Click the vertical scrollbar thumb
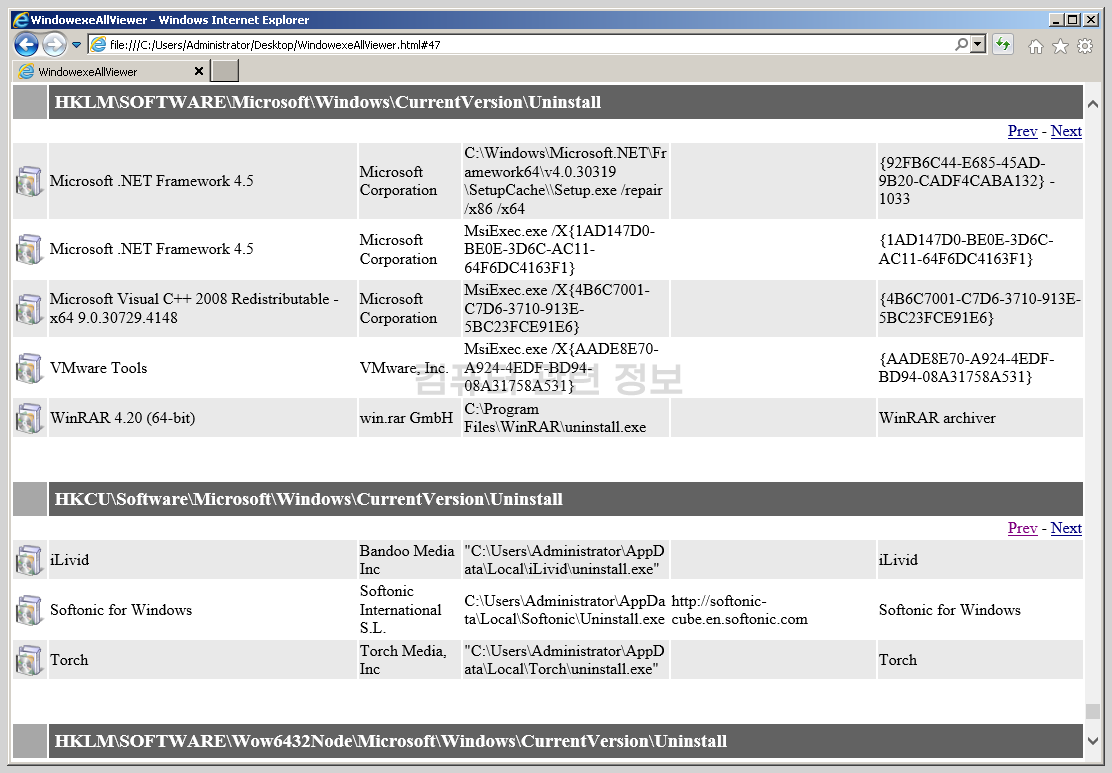Viewport: 1112px width, 773px height. click(x=1093, y=711)
